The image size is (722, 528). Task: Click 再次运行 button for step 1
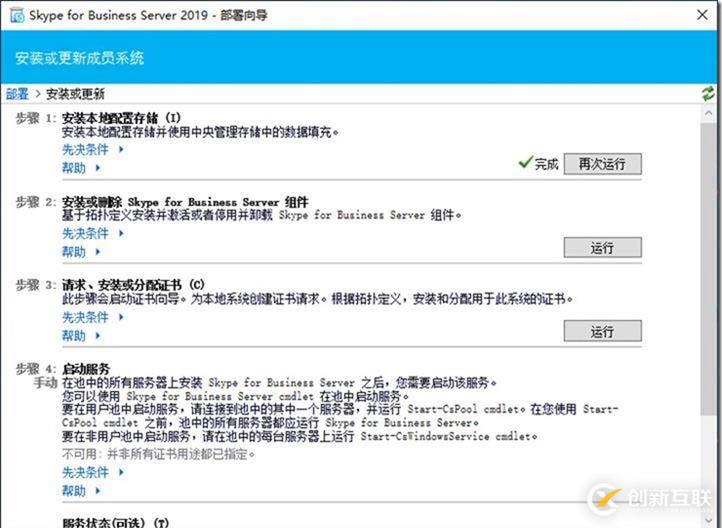602,164
